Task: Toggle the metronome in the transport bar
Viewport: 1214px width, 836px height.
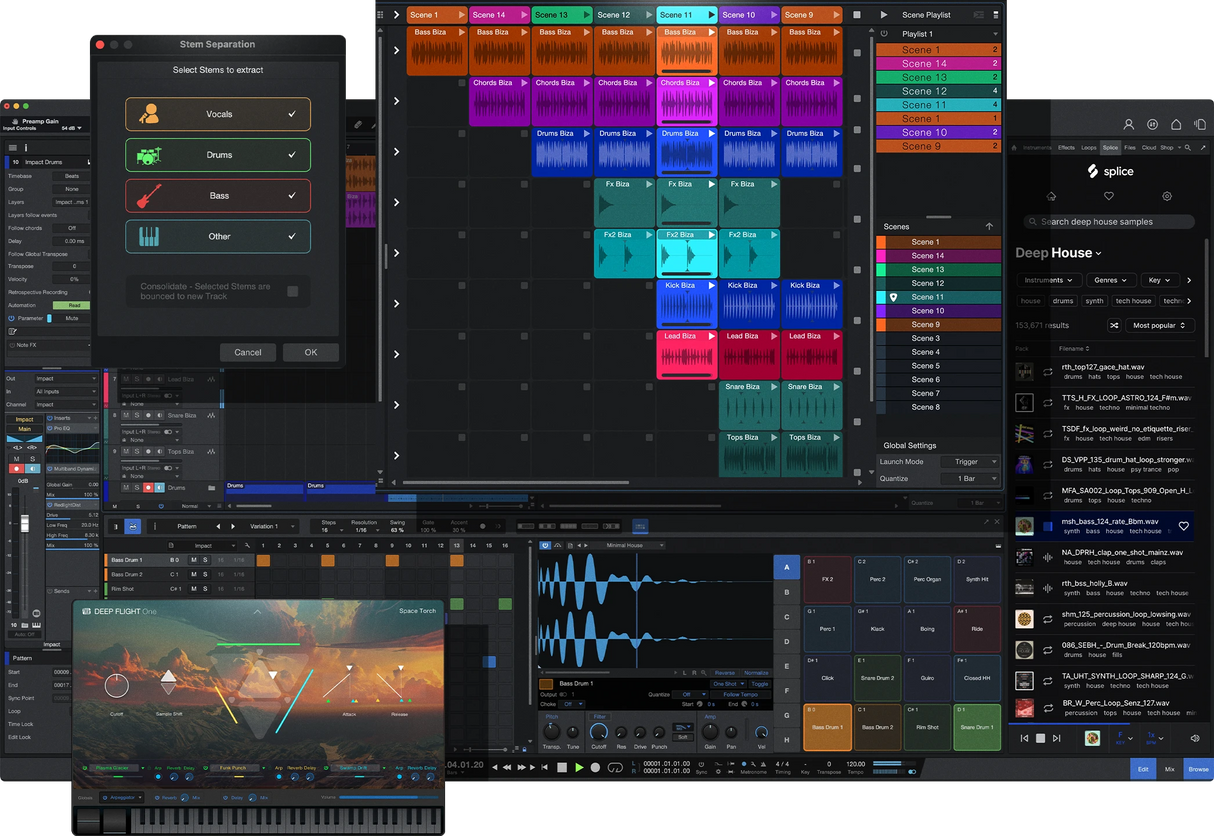Action: (744, 764)
